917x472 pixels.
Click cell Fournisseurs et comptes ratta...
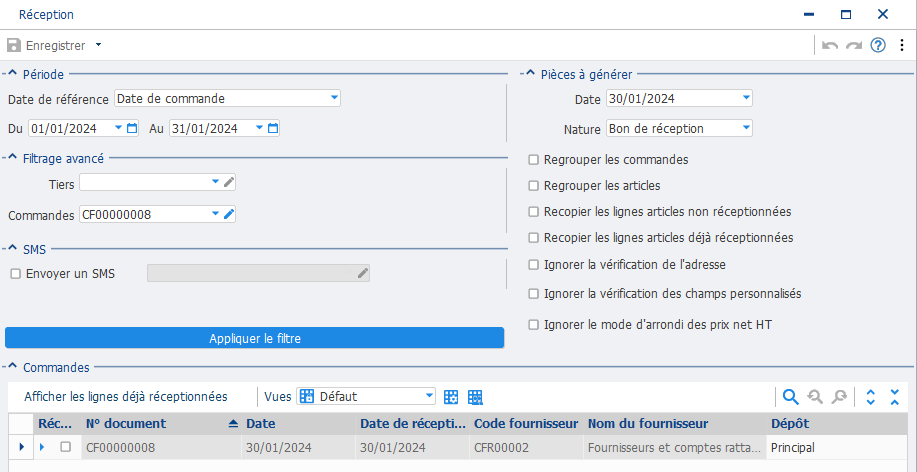coord(675,448)
